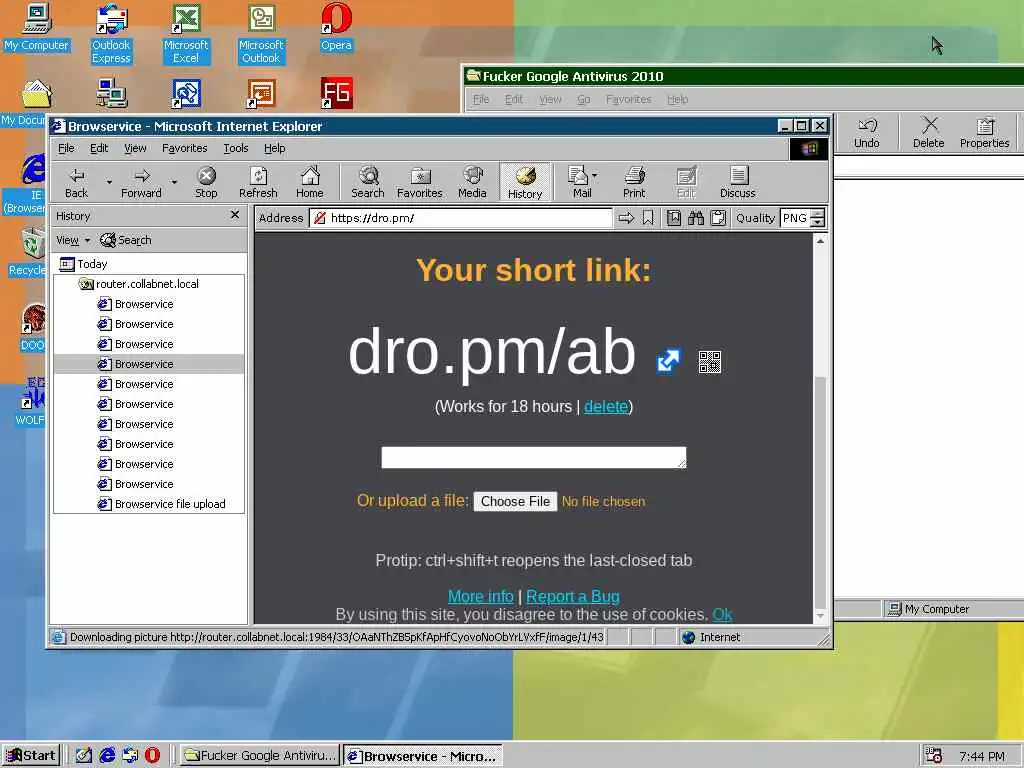
Task: Select the Opera desktop icon
Action: click(336, 27)
